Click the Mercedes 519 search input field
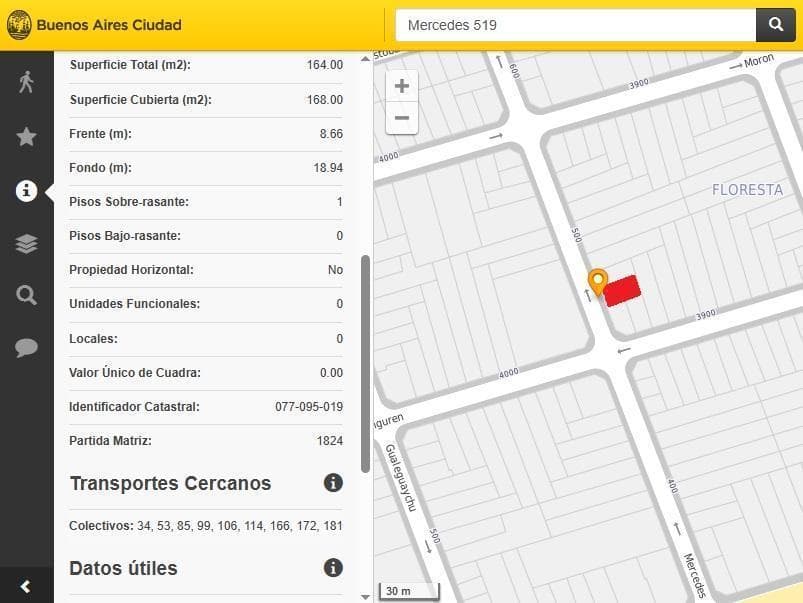The image size is (803, 603). point(575,25)
